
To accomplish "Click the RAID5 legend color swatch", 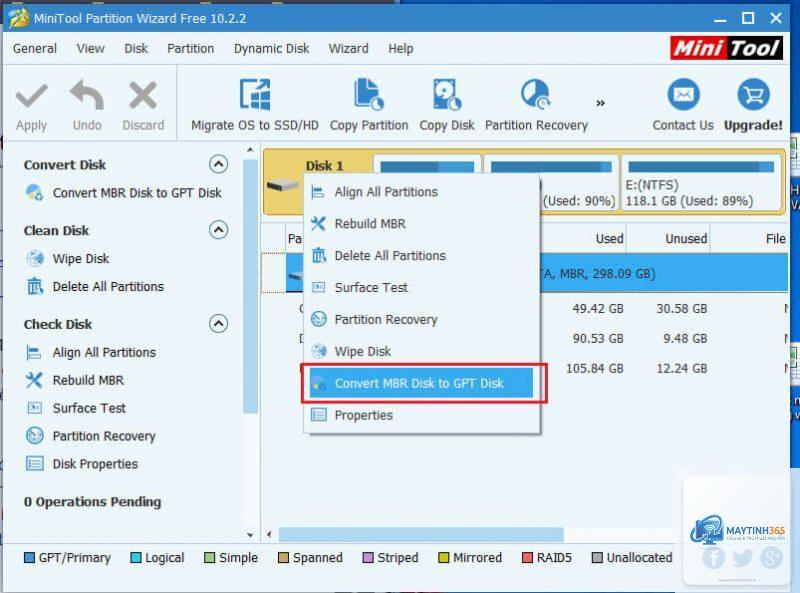I will [527, 558].
